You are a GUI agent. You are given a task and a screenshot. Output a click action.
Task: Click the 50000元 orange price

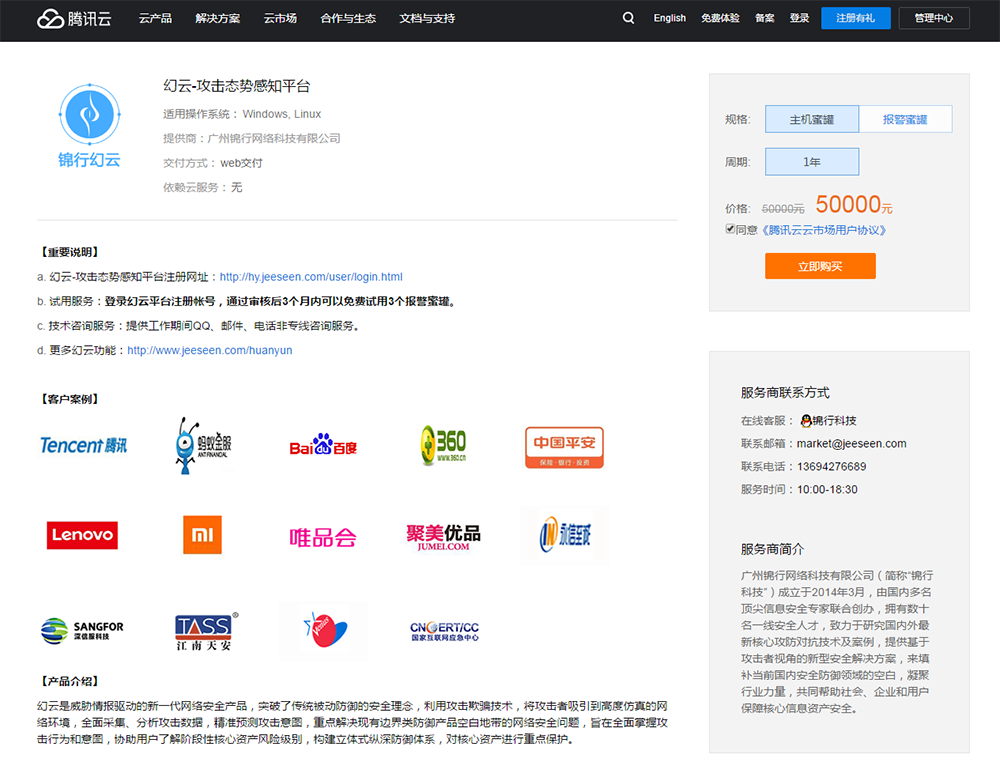(853, 205)
